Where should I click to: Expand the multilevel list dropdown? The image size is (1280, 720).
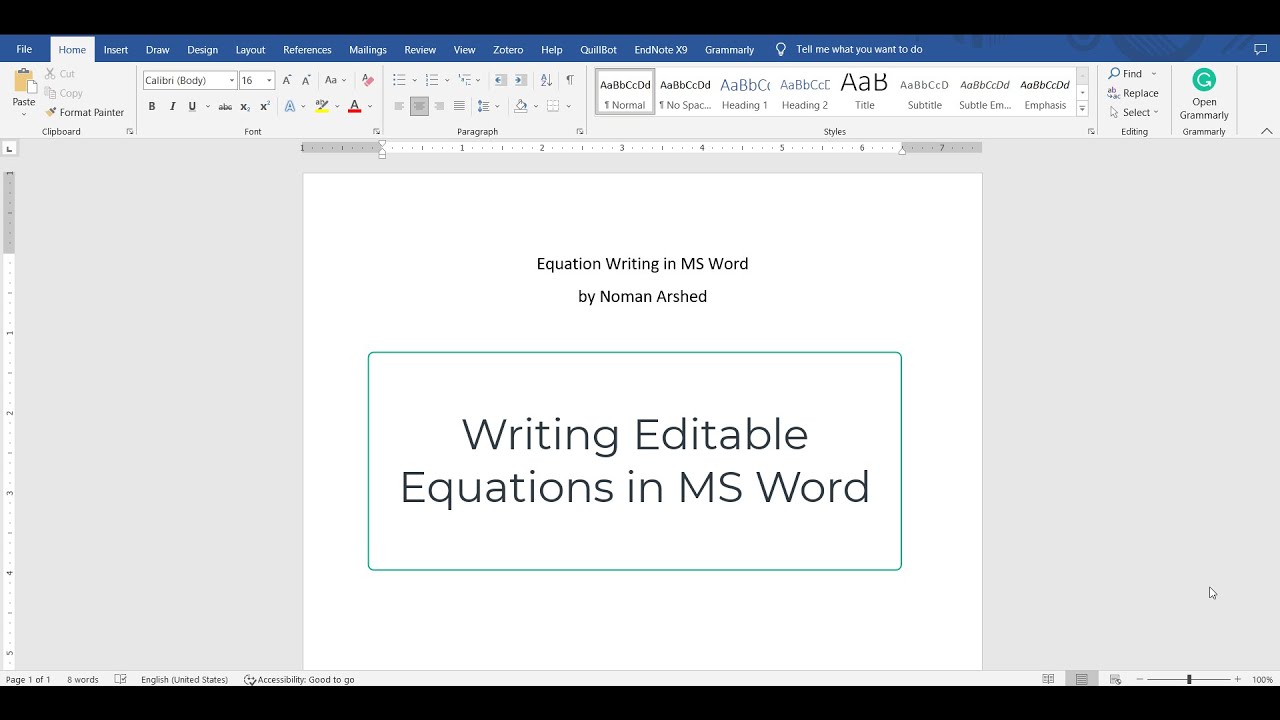(479, 80)
